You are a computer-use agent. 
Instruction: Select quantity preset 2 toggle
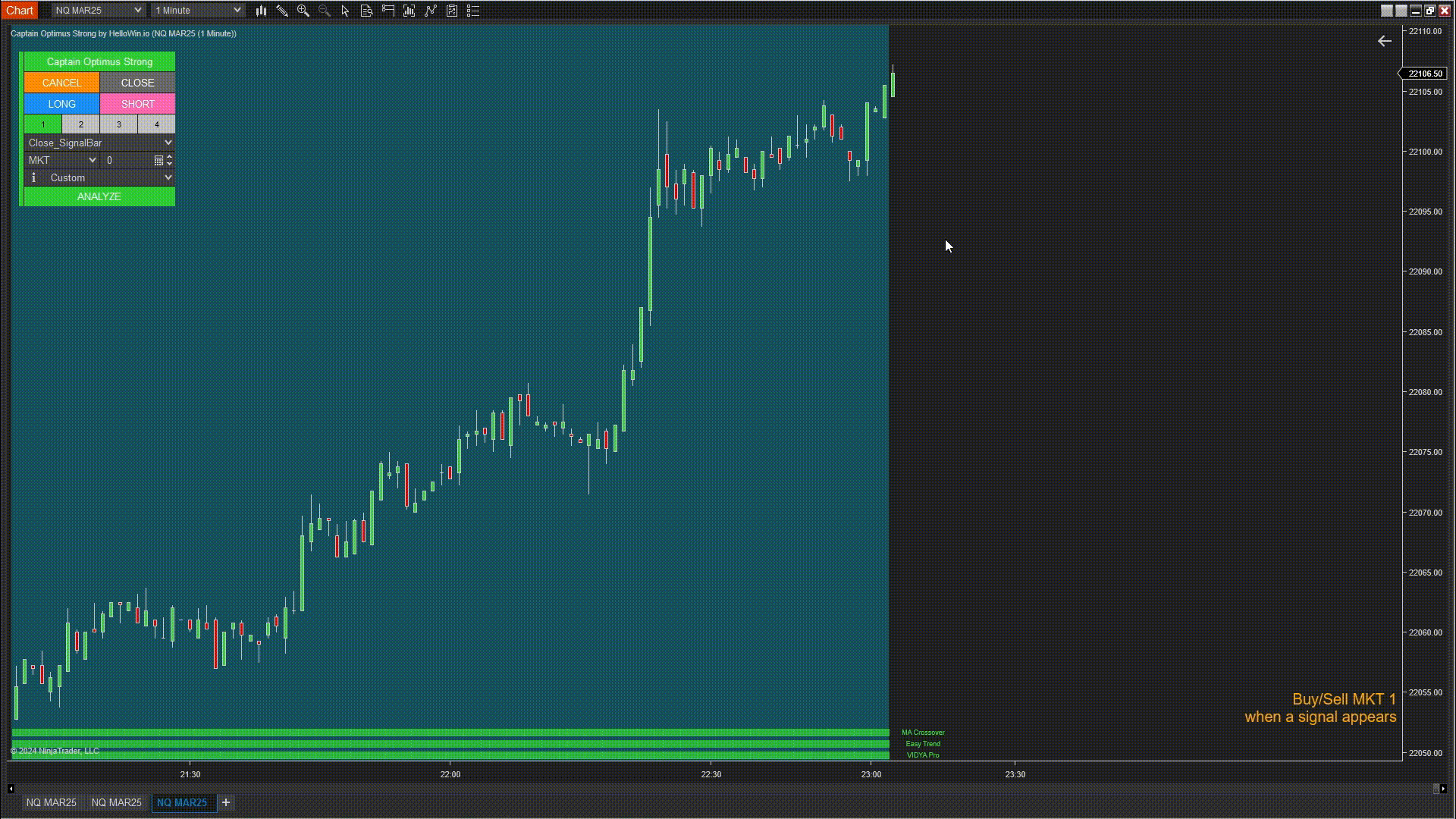pyautogui.click(x=81, y=124)
